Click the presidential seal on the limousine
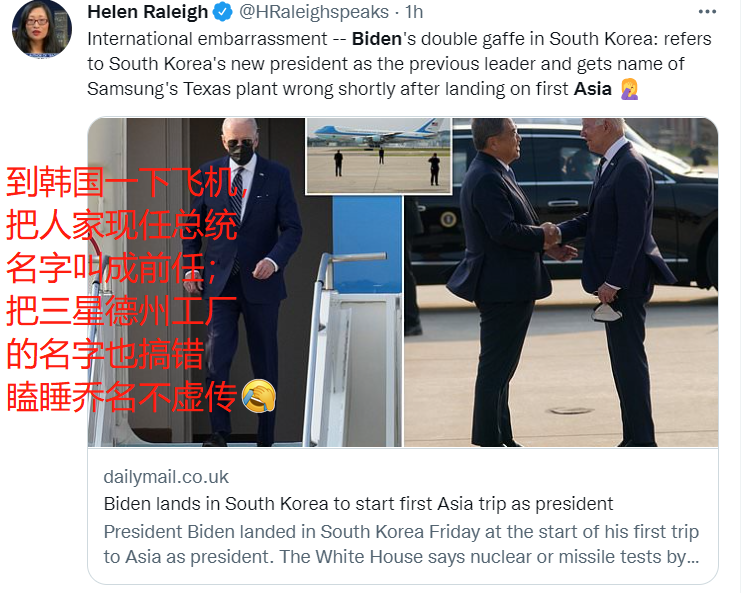The image size is (741, 593). [448, 219]
